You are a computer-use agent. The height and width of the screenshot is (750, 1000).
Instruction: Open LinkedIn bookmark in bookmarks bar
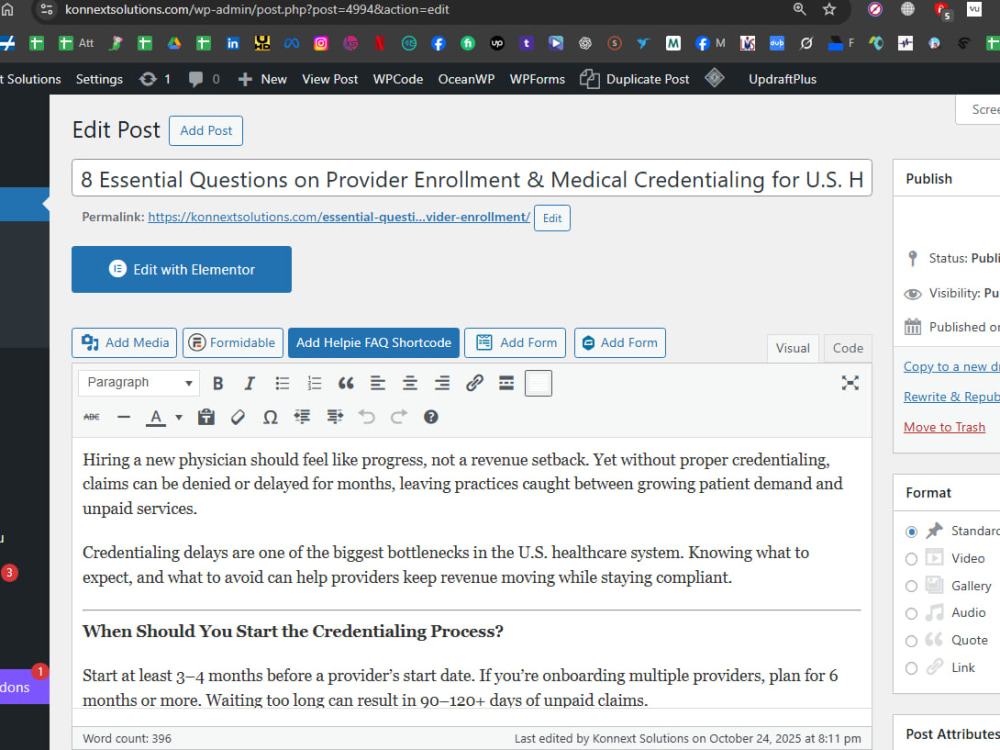[x=233, y=43]
